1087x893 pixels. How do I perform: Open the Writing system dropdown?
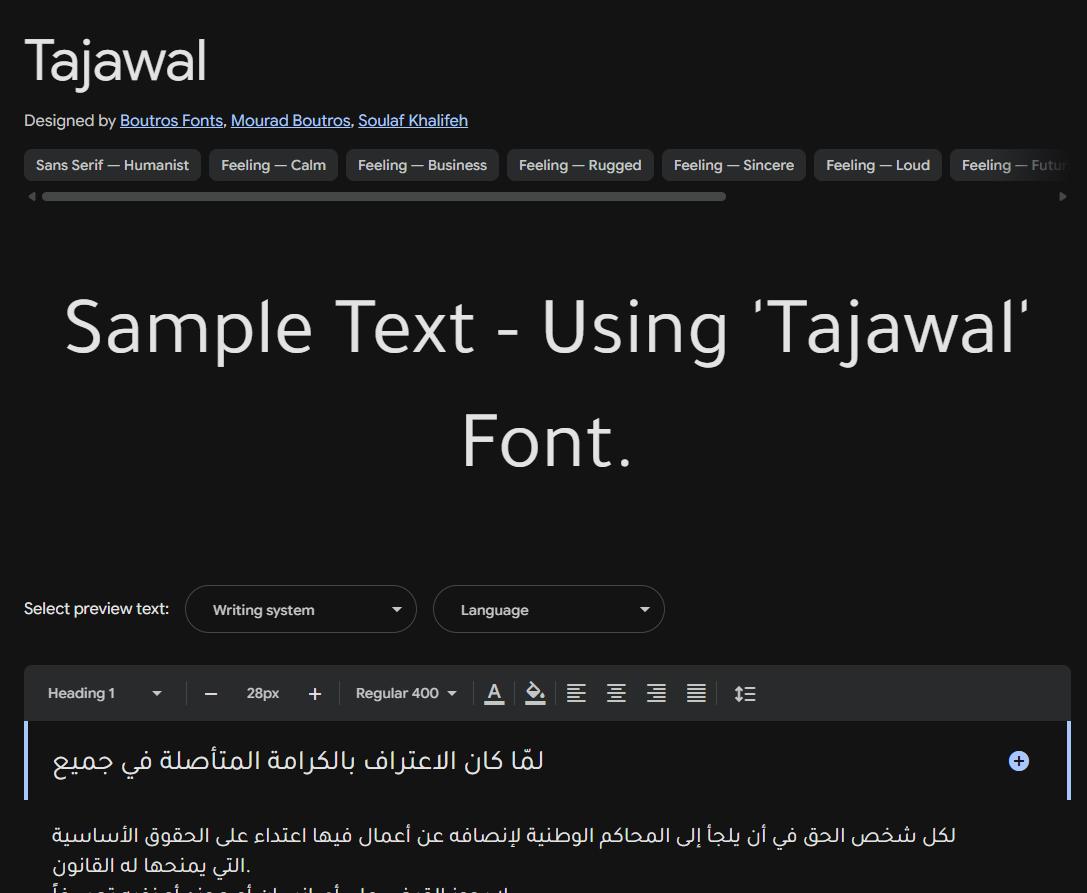(301, 609)
